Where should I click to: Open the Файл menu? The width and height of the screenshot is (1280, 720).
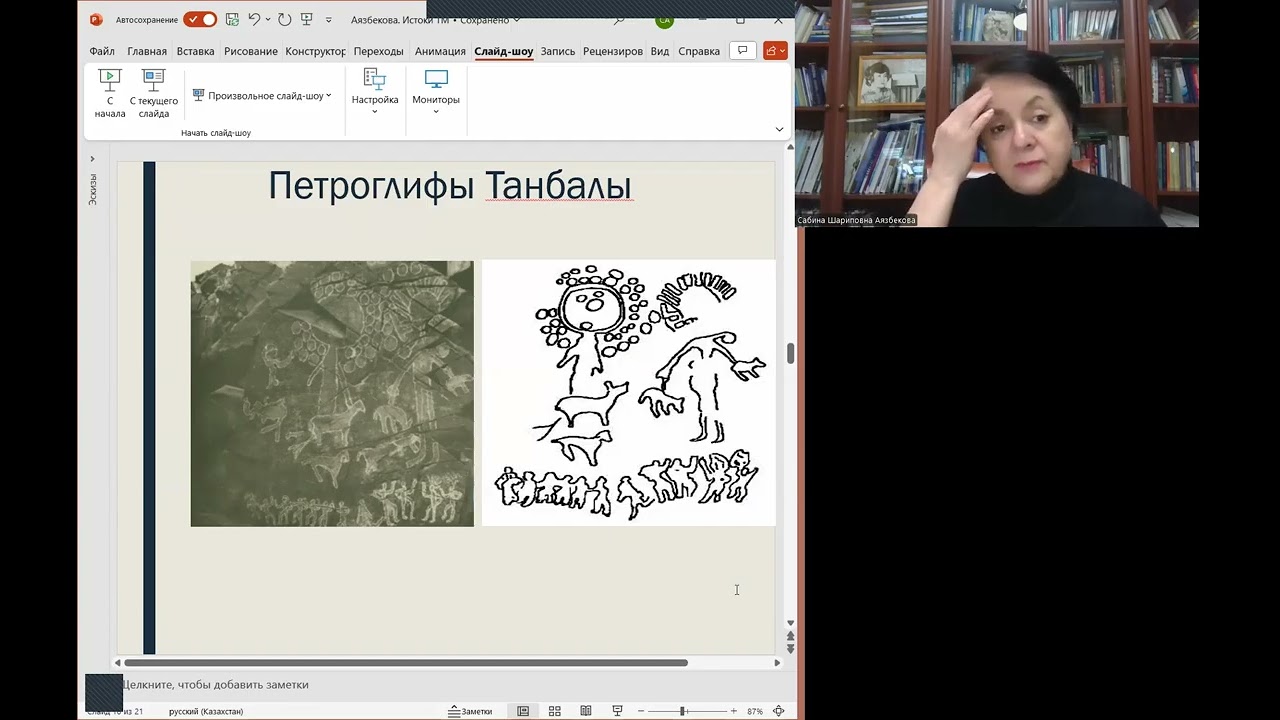point(102,51)
